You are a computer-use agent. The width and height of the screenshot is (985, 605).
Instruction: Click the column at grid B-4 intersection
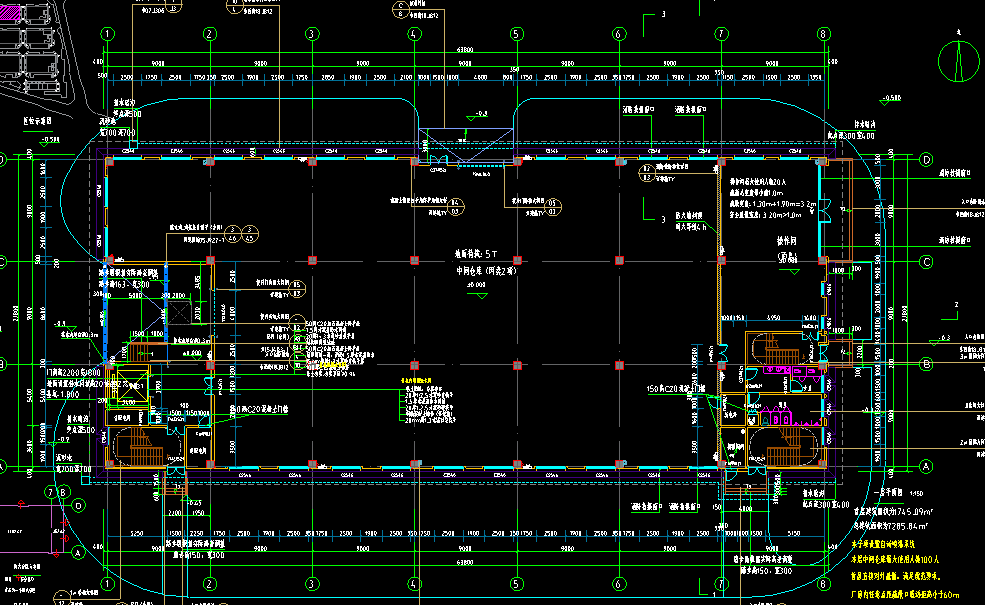415,365
